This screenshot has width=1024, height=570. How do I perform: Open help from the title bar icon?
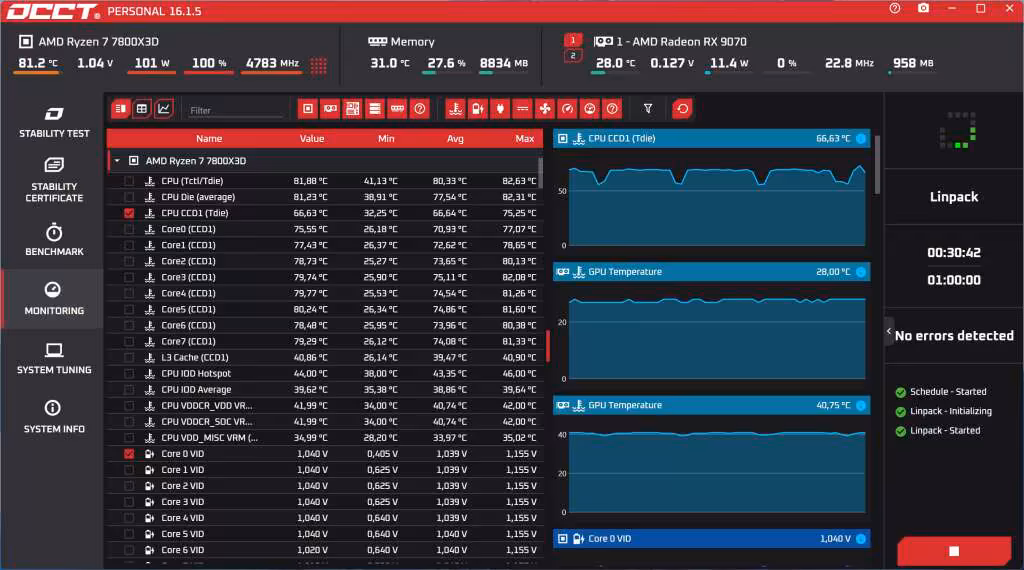(895, 8)
